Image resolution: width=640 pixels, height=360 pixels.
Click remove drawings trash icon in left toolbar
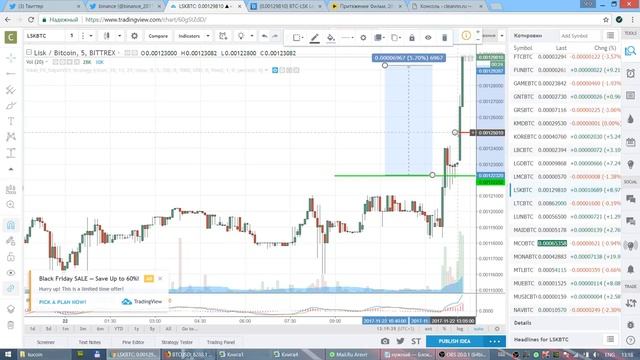tap(11, 325)
